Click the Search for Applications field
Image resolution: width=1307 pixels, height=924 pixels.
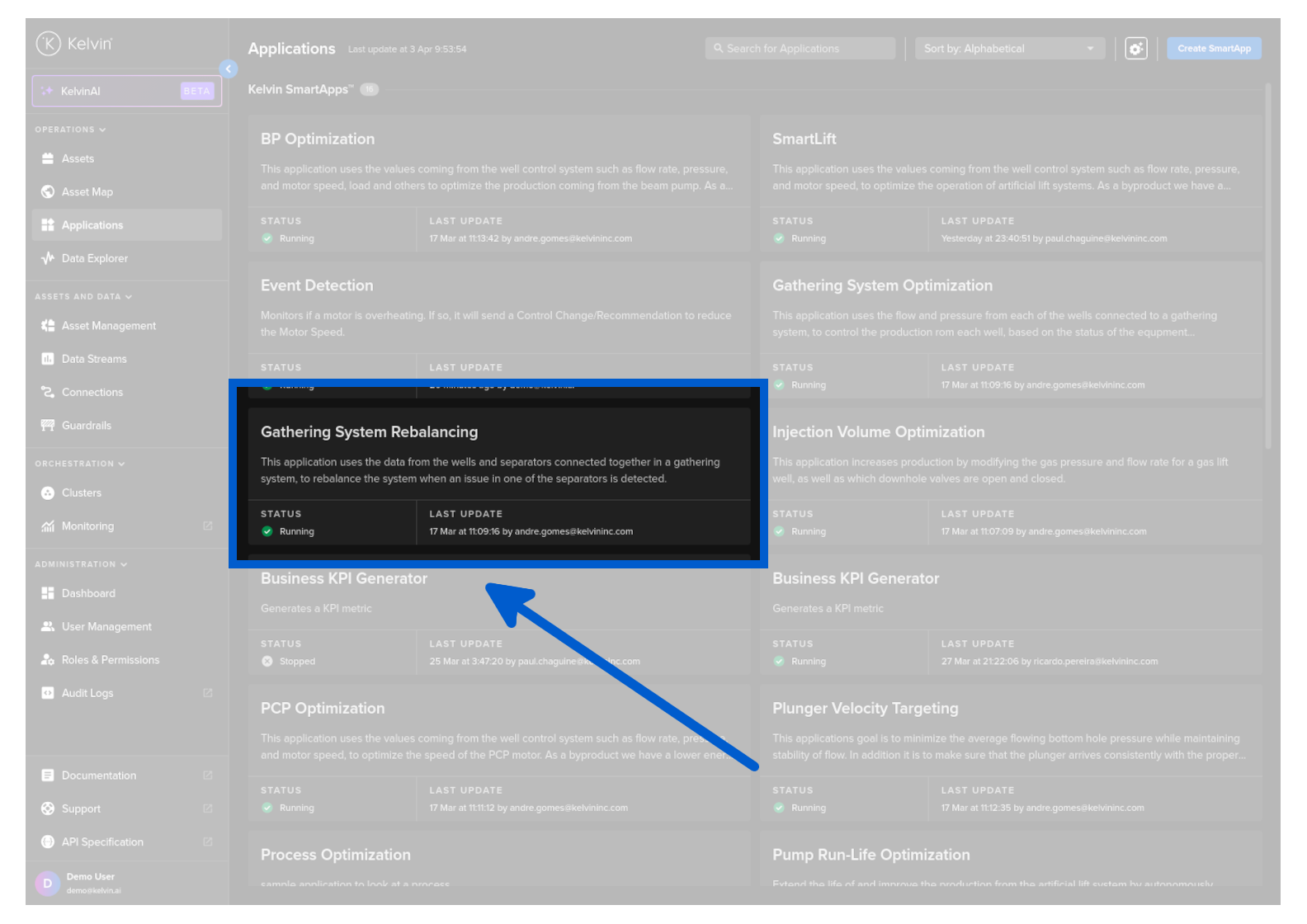click(800, 49)
